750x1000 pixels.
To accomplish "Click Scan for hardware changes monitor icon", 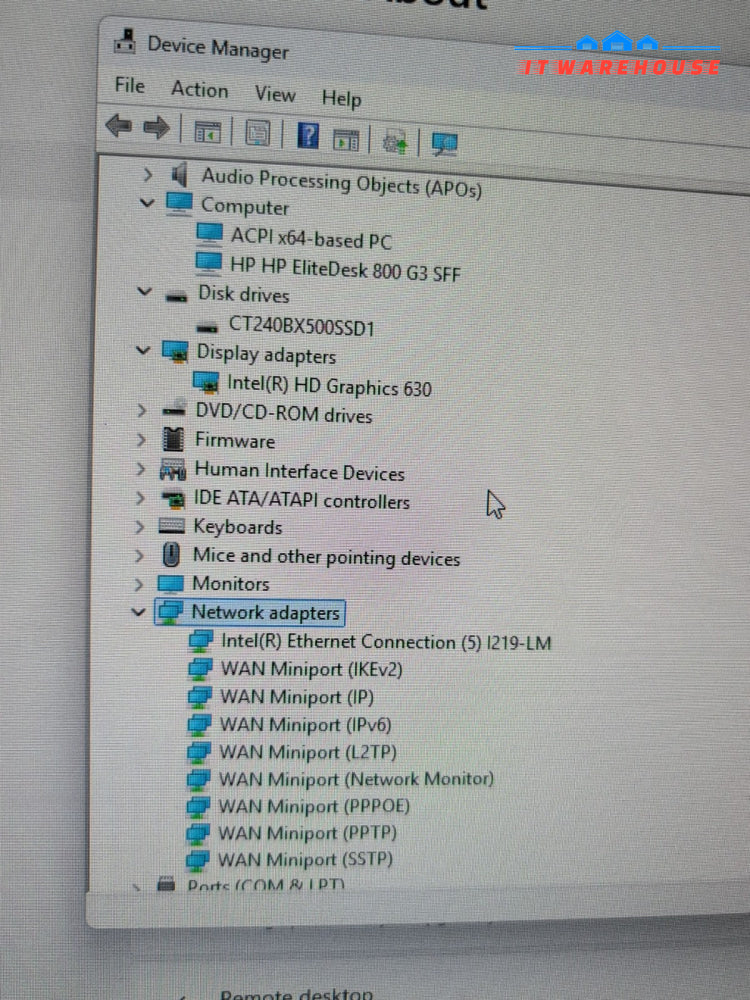I will 445,143.
